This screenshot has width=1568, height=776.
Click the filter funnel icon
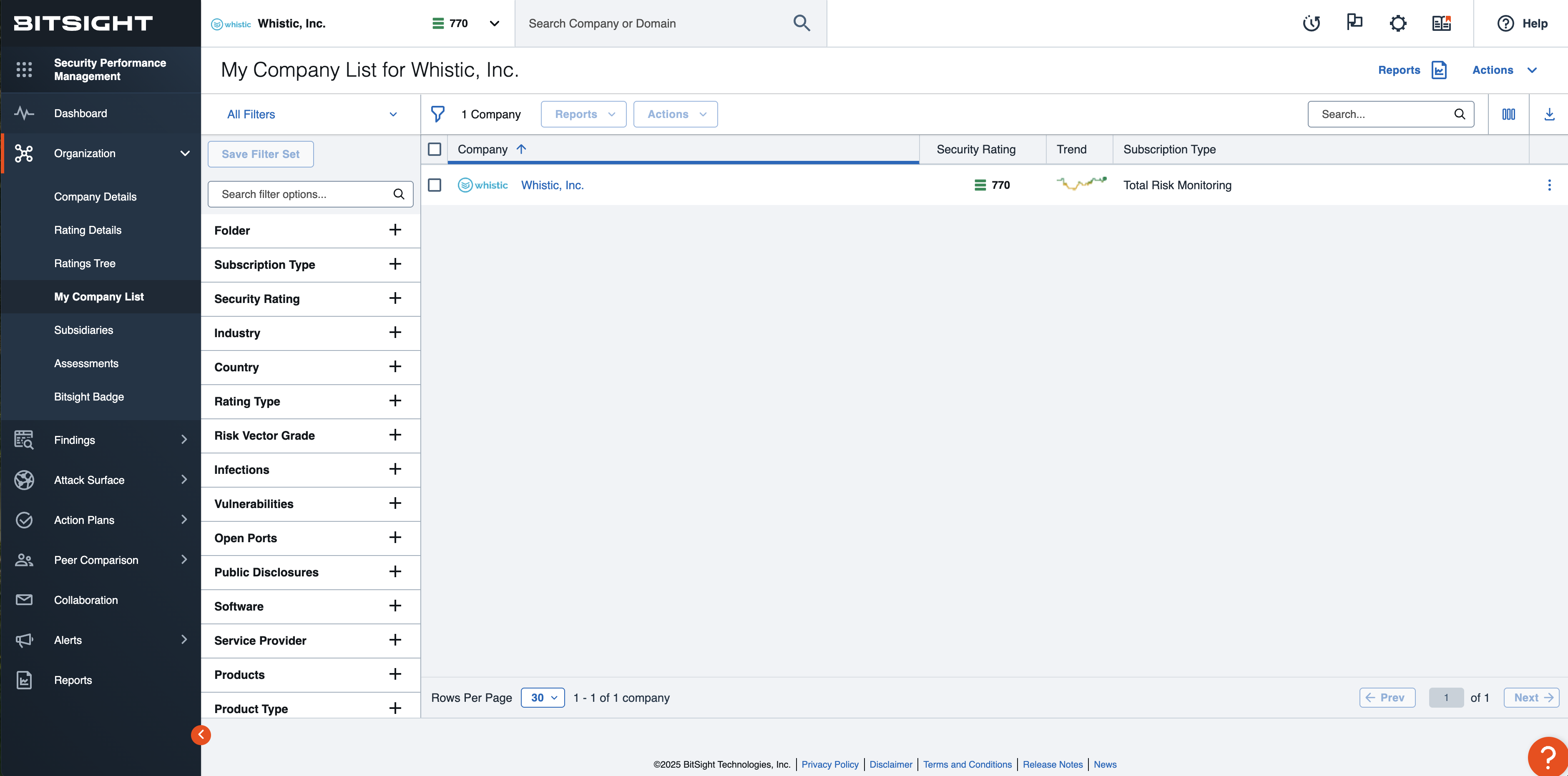coord(437,114)
